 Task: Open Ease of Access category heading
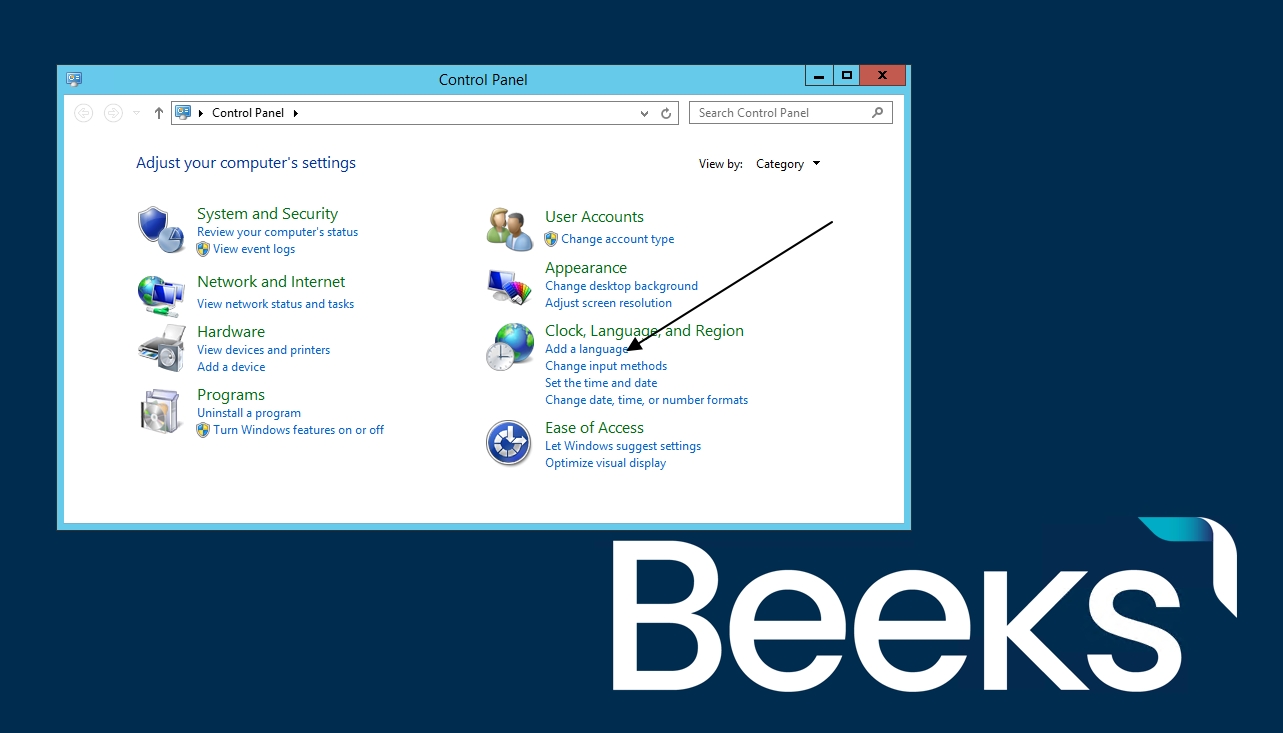pyautogui.click(x=594, y=428)
